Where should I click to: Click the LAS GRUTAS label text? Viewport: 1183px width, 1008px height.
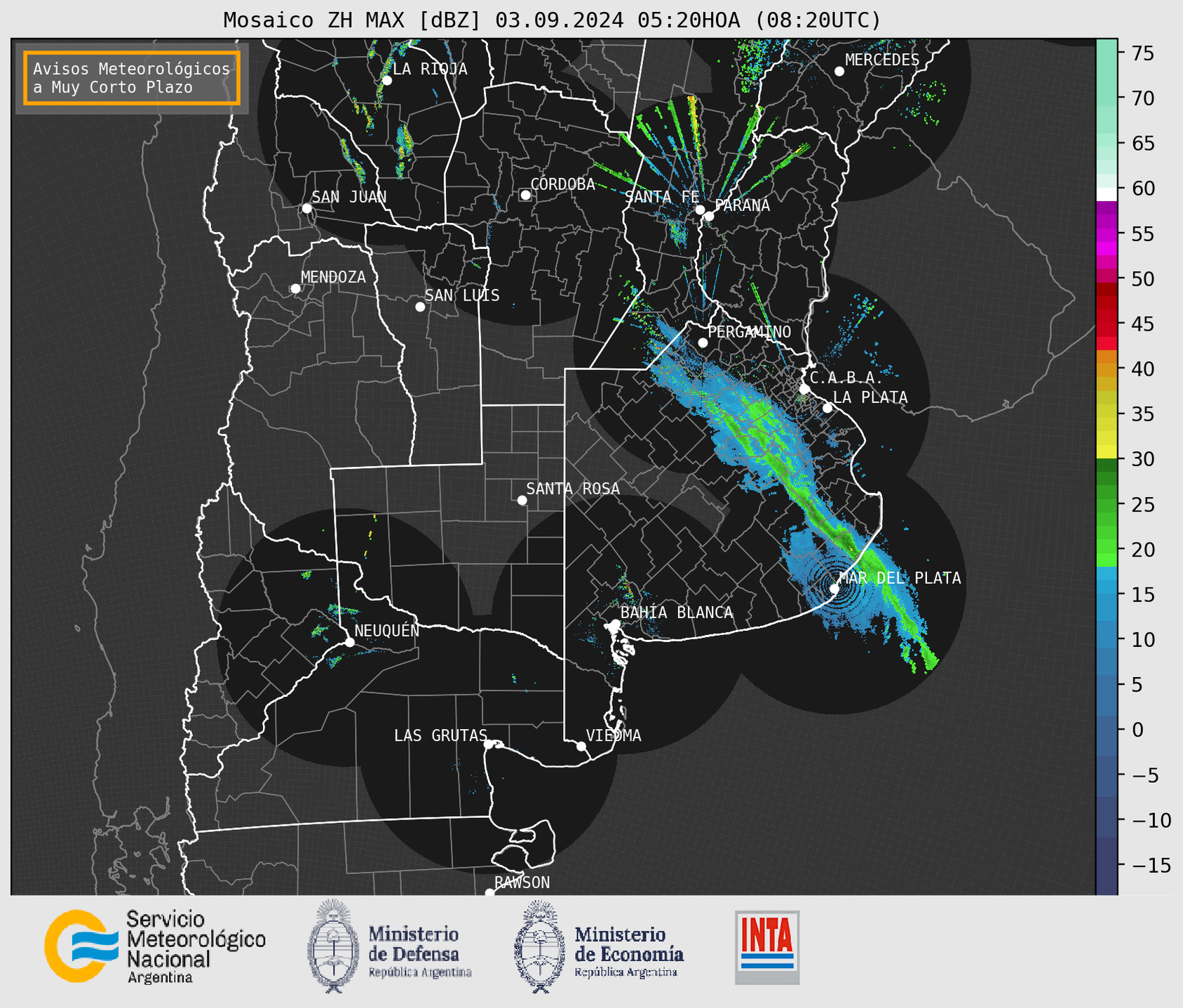point(440,735)
